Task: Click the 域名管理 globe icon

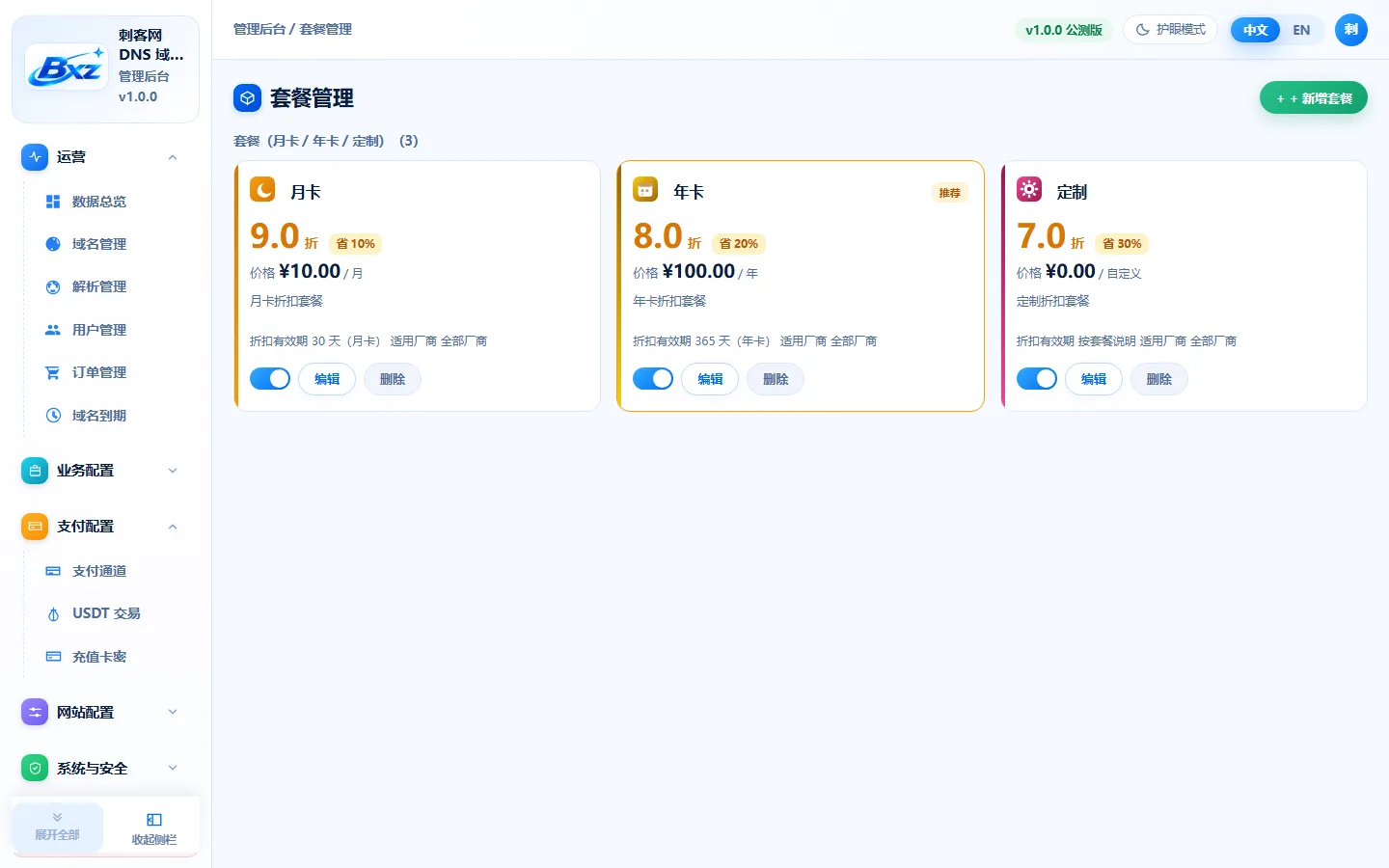Action: point(53,244)
